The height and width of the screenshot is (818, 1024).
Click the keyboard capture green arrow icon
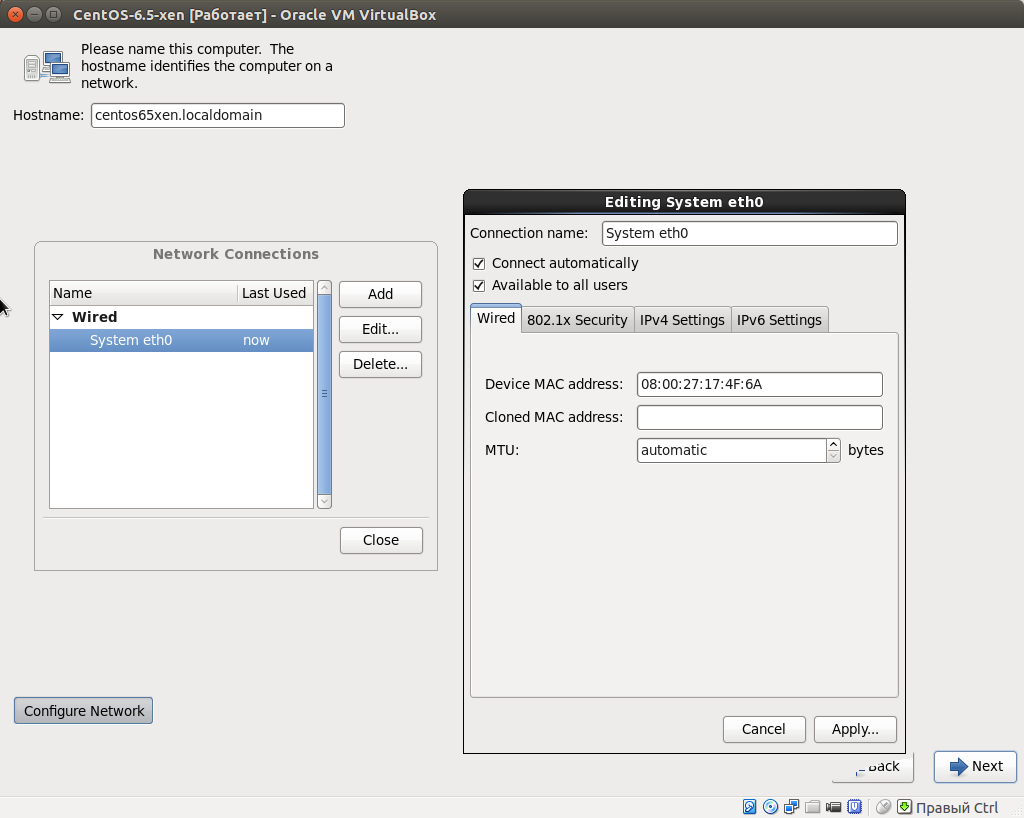[904, 807]
